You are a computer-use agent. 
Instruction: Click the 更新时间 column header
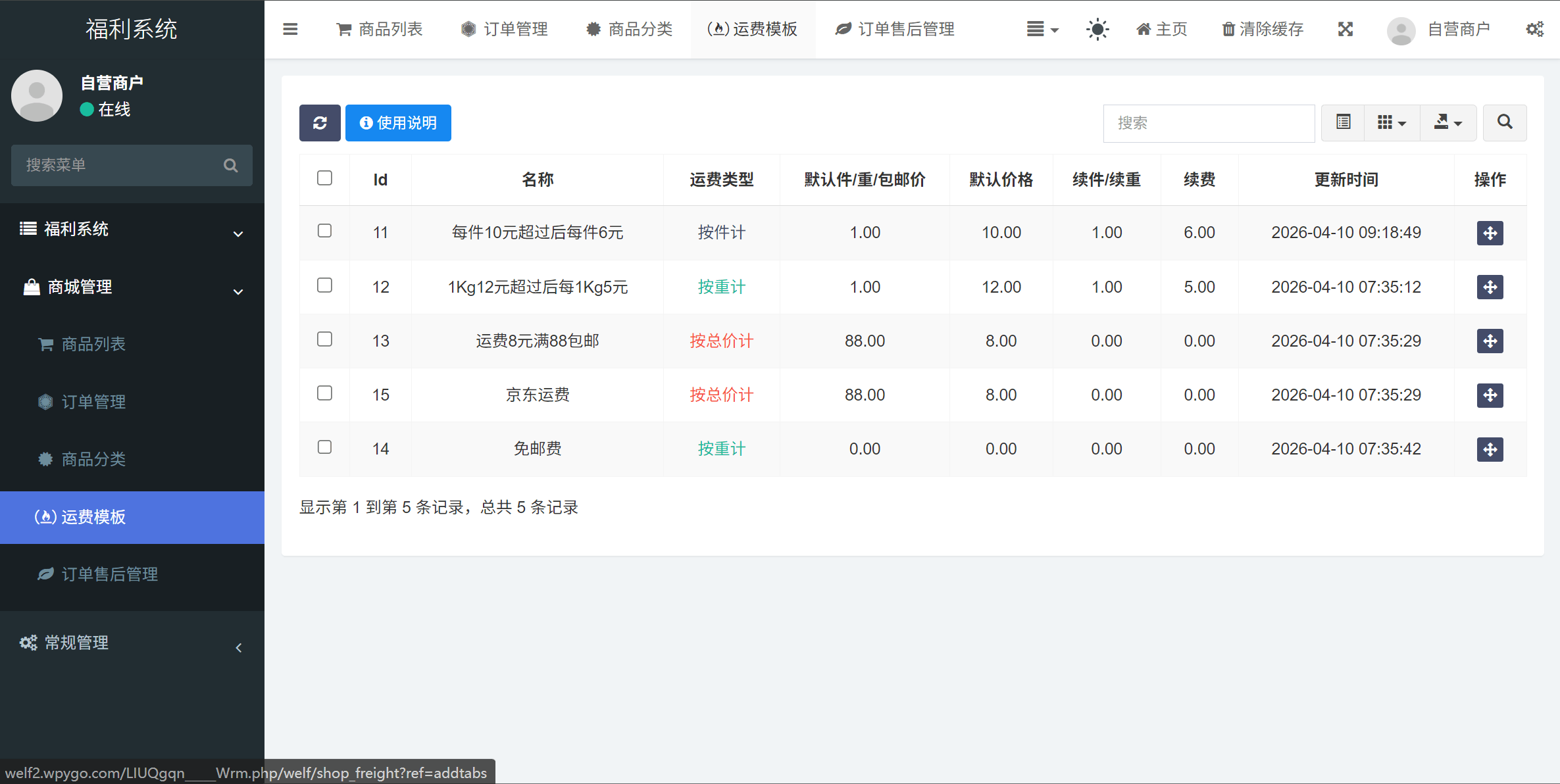coord(1346,180)
